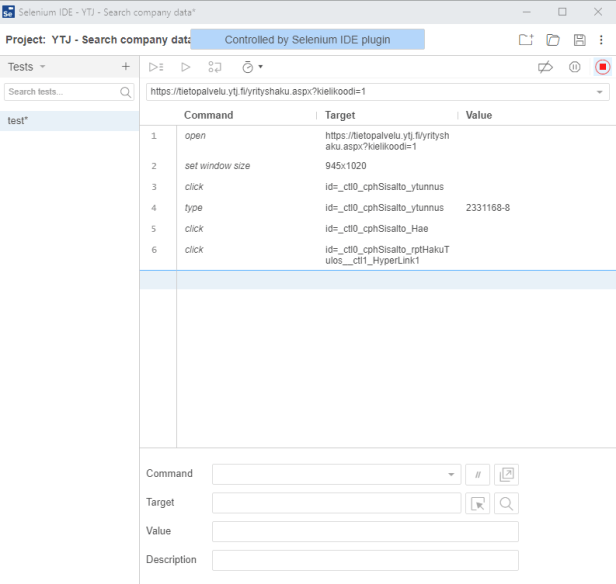The image size is (616, 584).
Task: Expand the base URL dropdown arrow
Action: (x=600, y=92)
